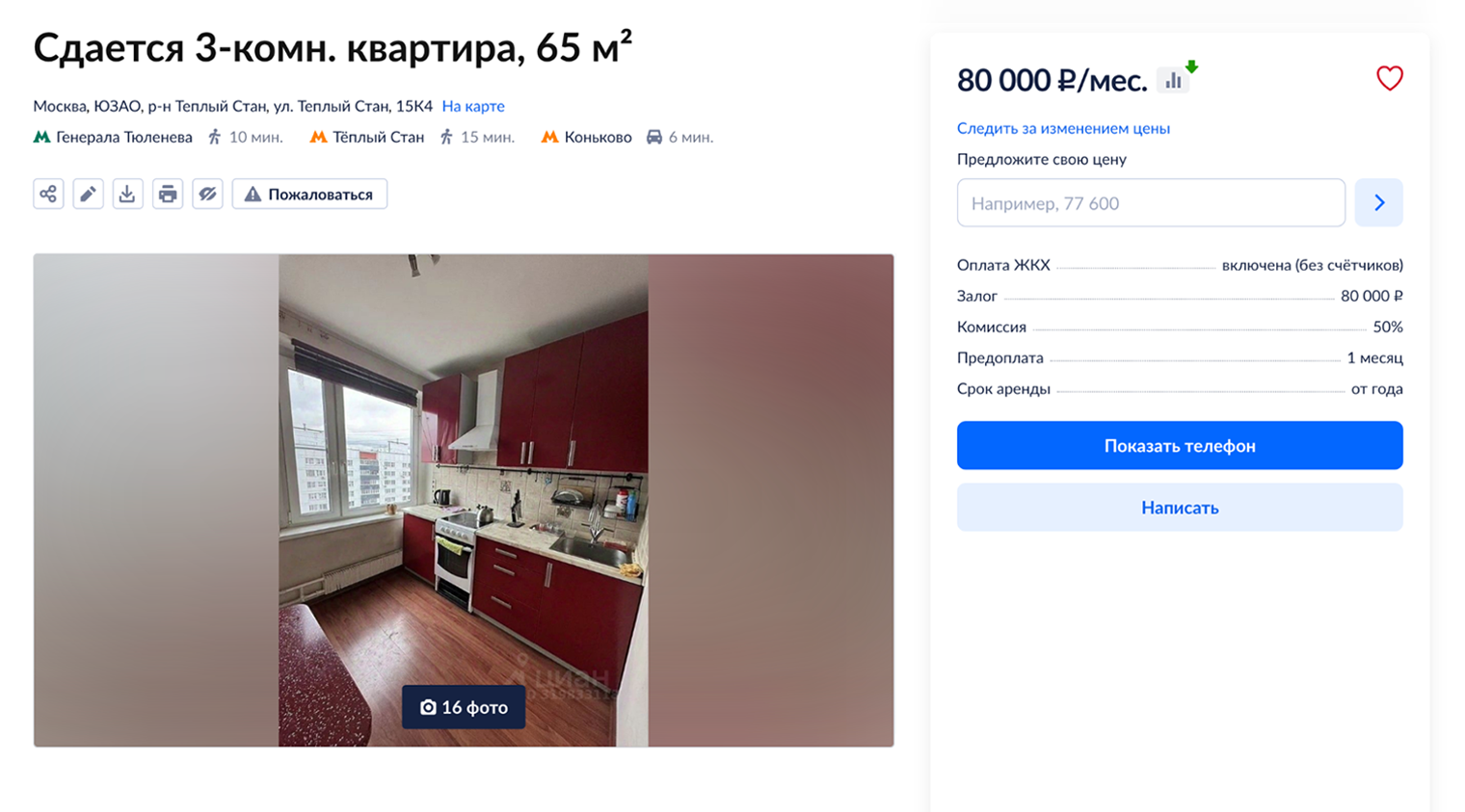Click Следить за изменением цены link
This screenshot has width=1465, height=812.
click(x=1063, y=128)
